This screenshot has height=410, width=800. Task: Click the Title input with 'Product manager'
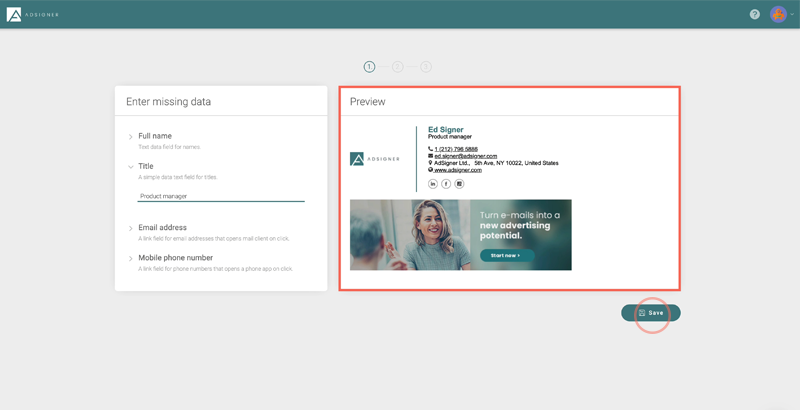pos(221,196)
